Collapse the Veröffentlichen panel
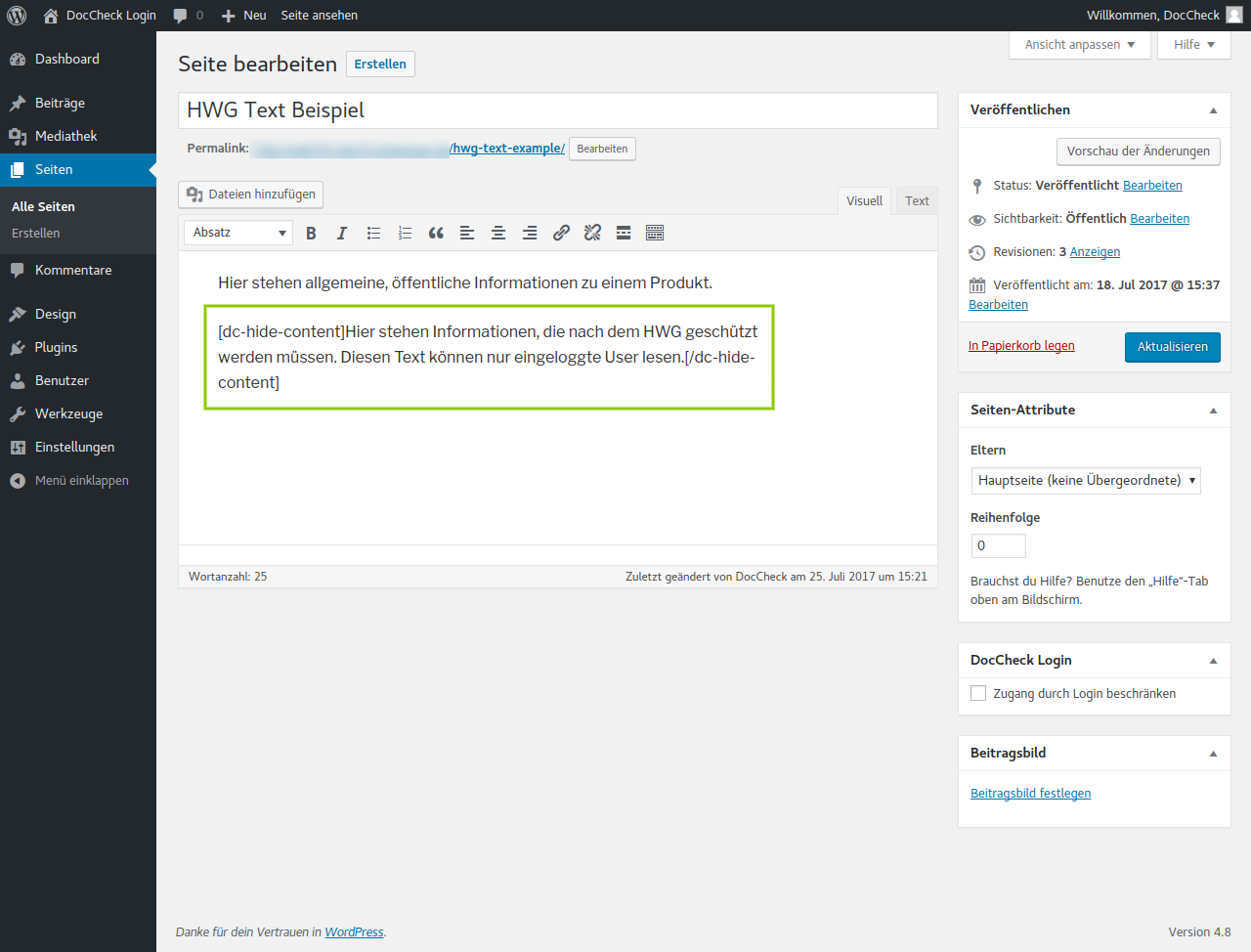The image size is (1251, 952). pyautogui.click(x=1213, y=110)
